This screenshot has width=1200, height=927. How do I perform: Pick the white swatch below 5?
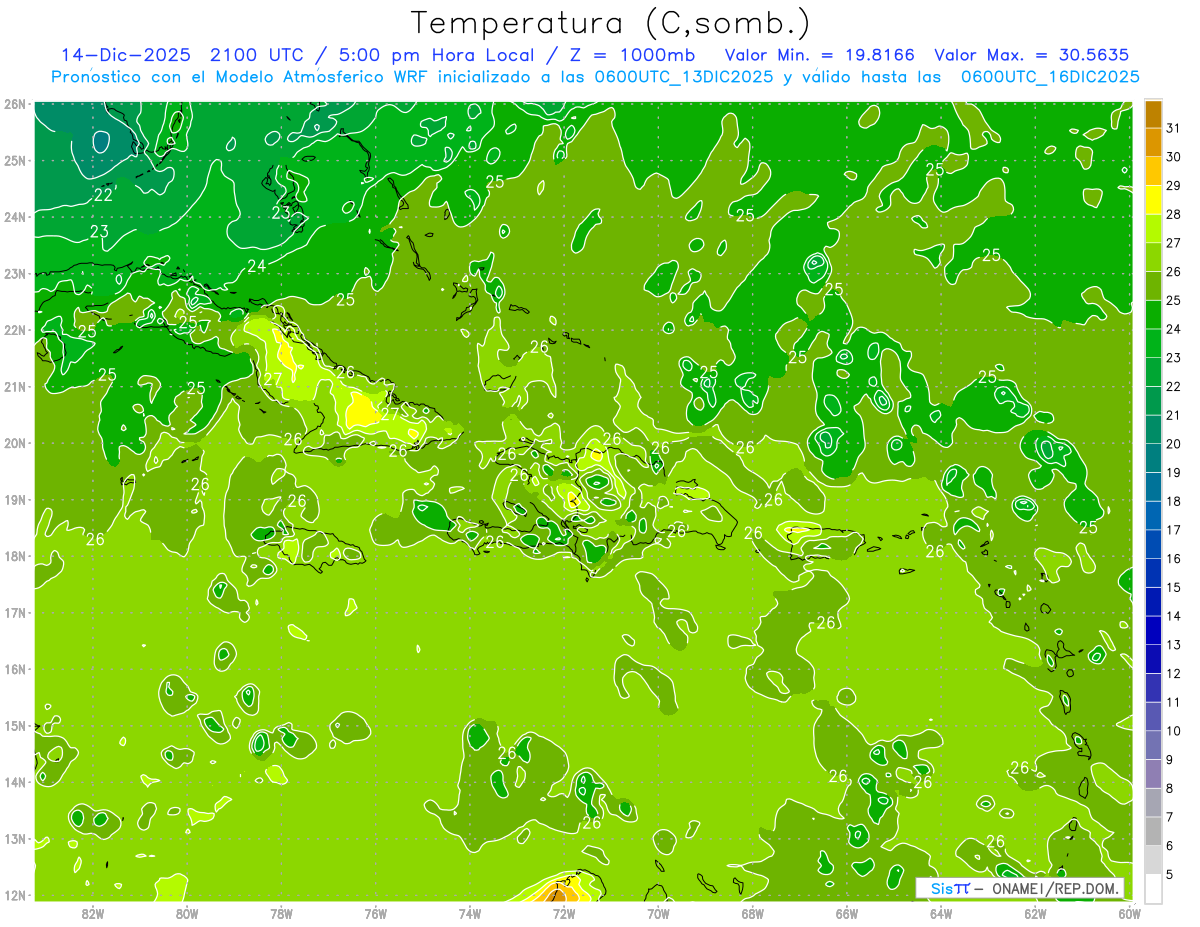click(1153, 888)
